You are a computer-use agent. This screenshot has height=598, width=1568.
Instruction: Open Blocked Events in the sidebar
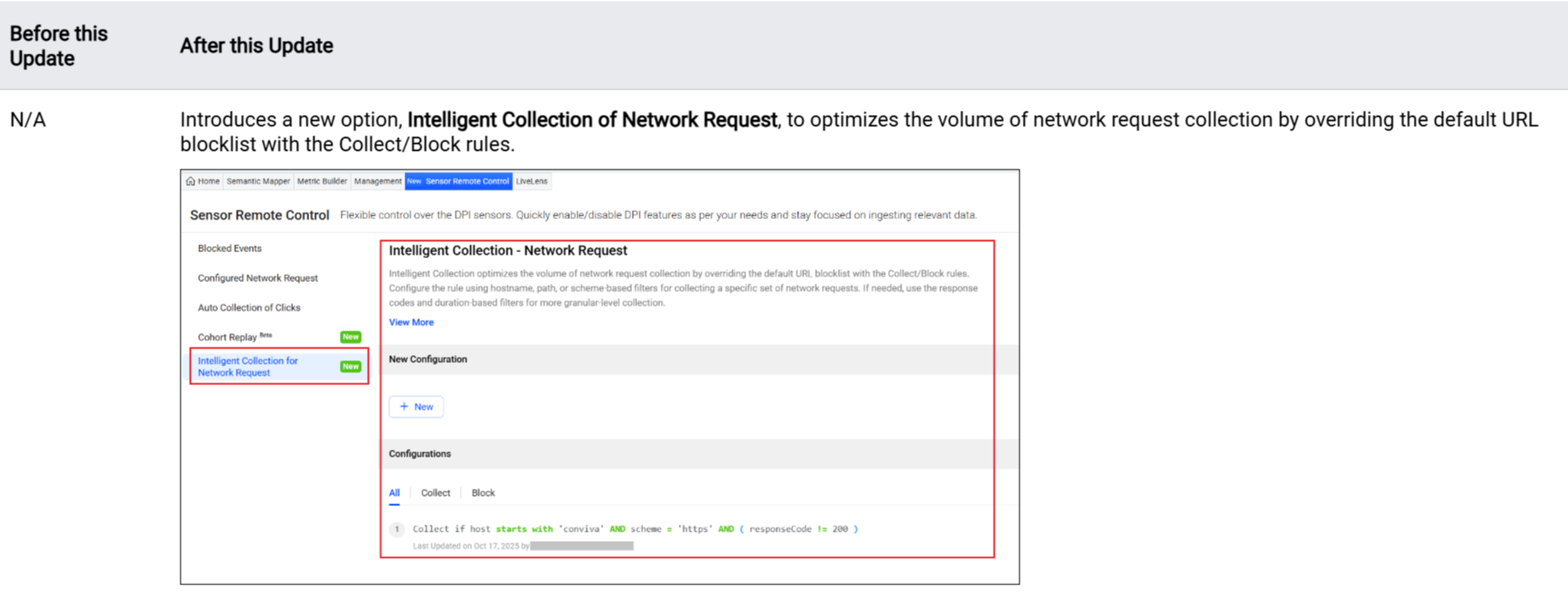coord(229,249)
